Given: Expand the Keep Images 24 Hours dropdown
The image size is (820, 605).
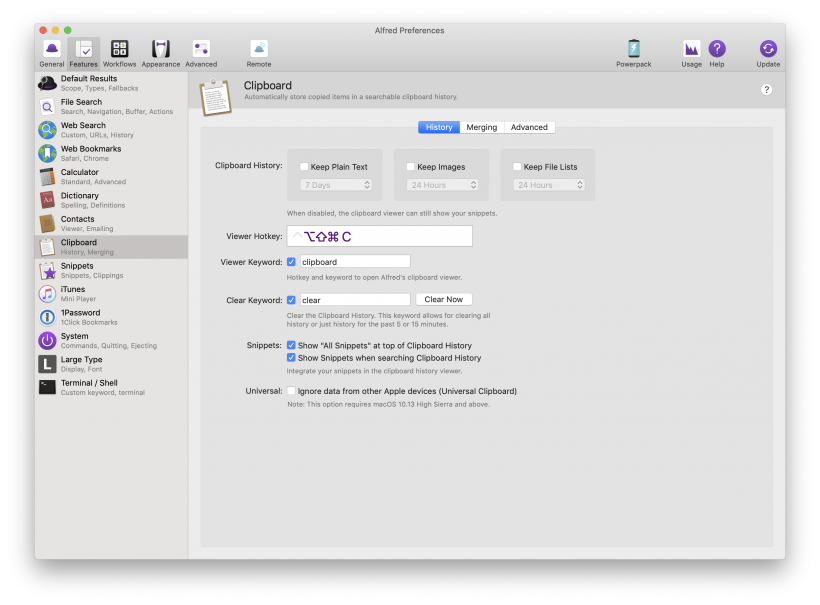Looking at the screenshot, I should (443, 185).
